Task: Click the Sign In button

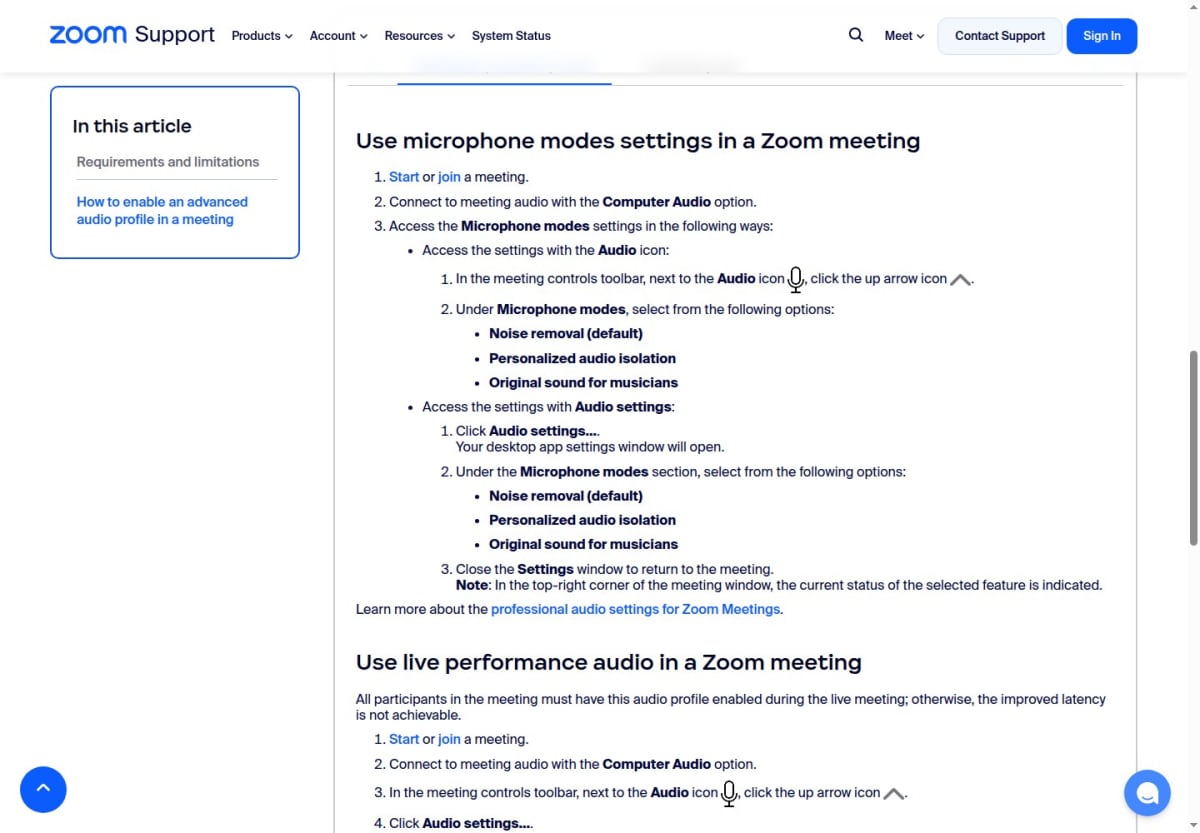Action: click(1102, 36)
